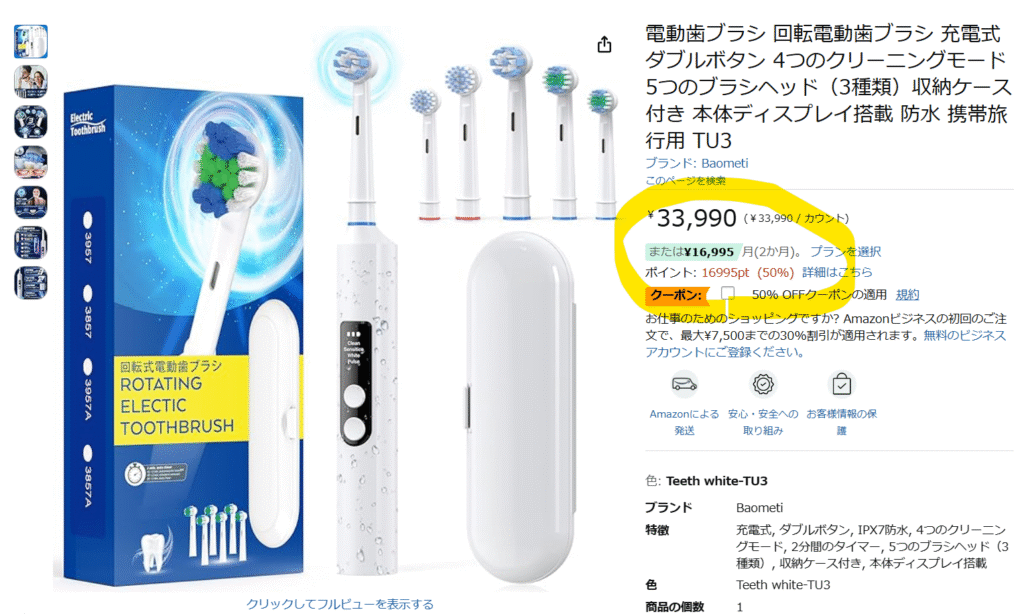Select the fifth product thumbnail
Screen dimensions: 1024x614
click(31, 202)
